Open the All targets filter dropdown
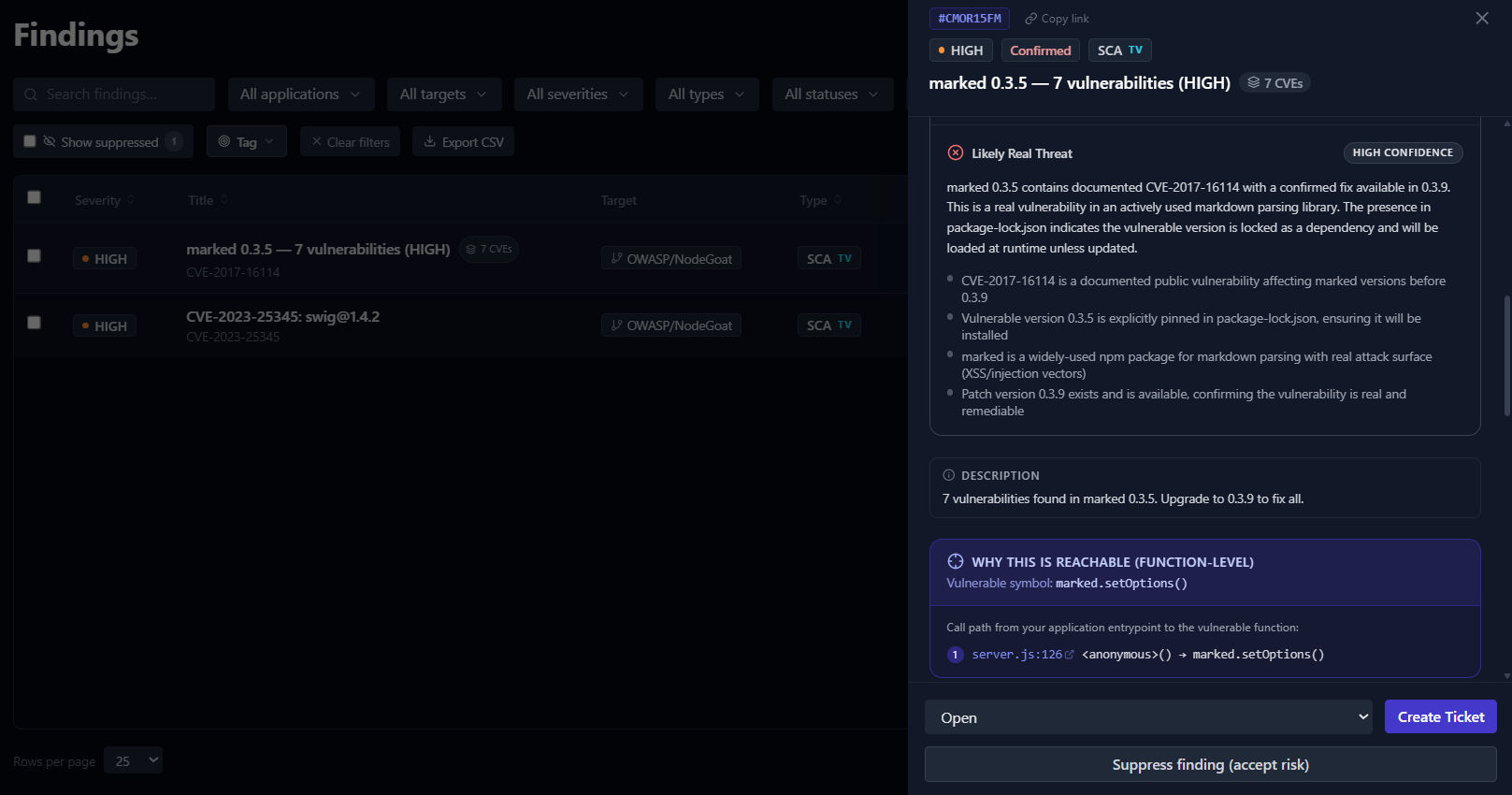Screen dimensions: 1512x795 pos(444,94)
